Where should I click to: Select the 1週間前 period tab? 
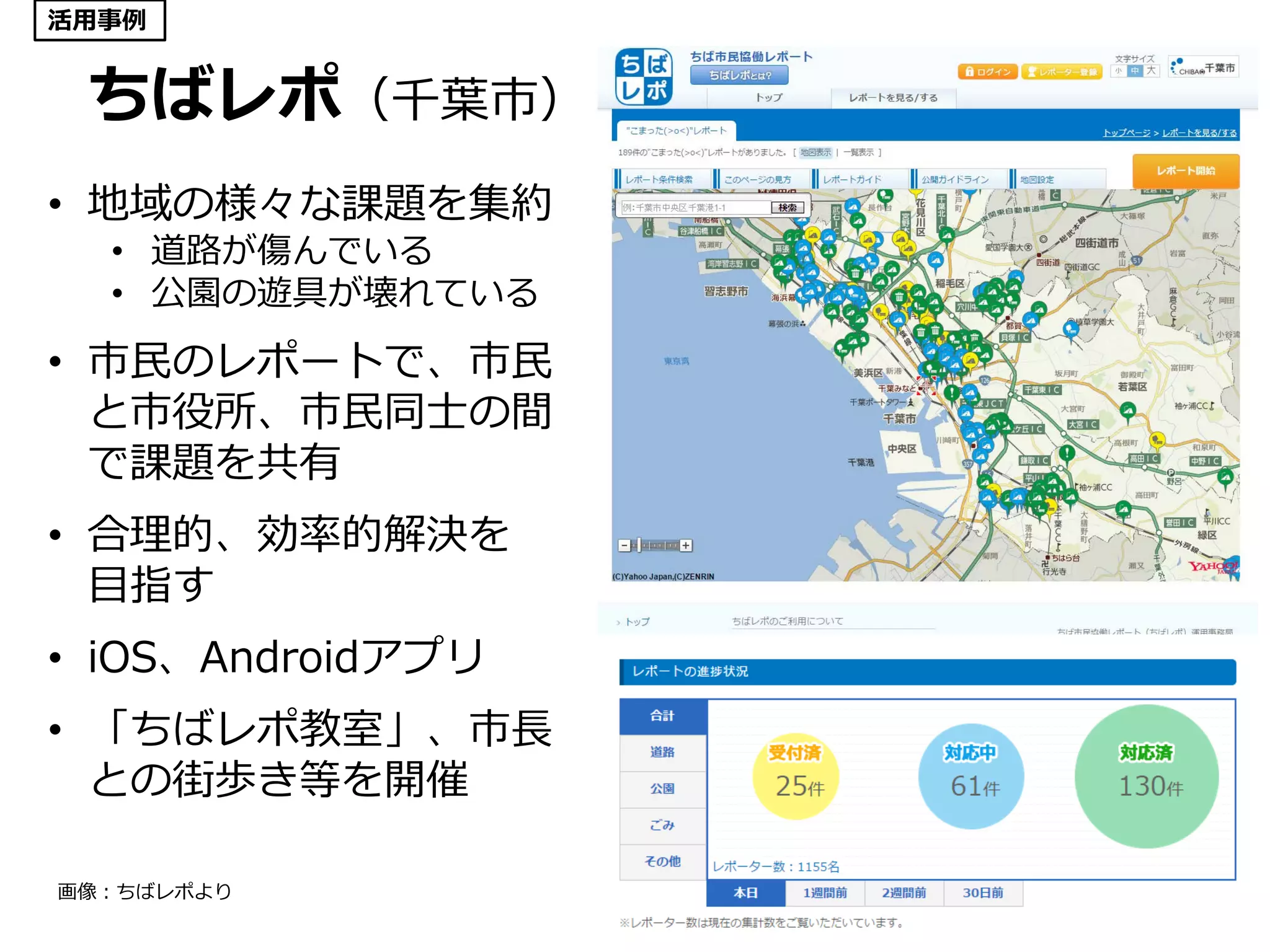click(x=825, y=893)
